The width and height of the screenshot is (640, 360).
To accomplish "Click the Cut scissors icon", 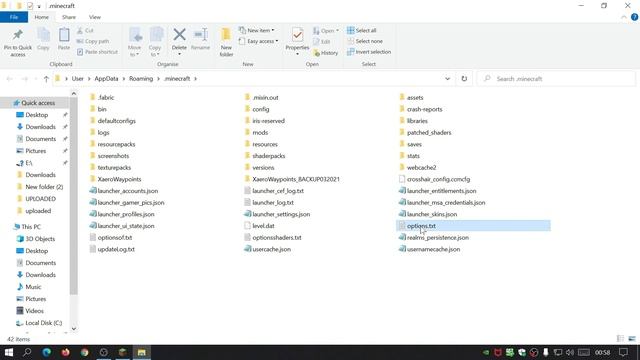I will [x=80, y=31].
